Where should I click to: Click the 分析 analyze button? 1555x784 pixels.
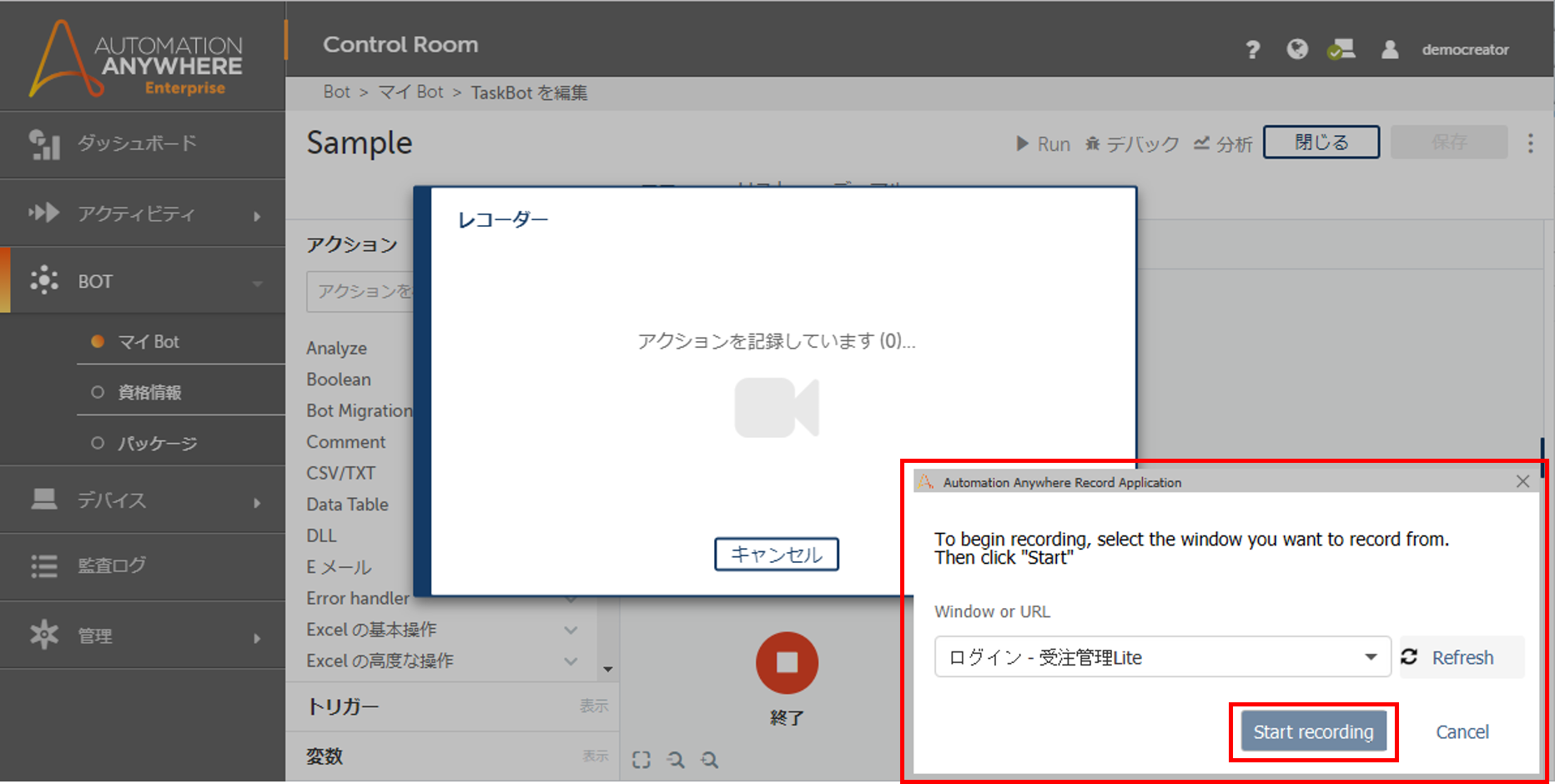pos(1223,144)
